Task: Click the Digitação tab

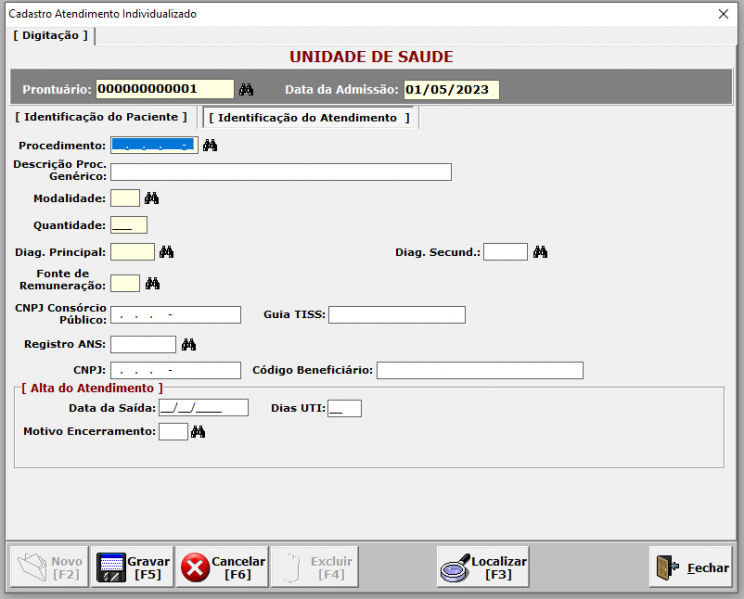Action: point(51,35)
